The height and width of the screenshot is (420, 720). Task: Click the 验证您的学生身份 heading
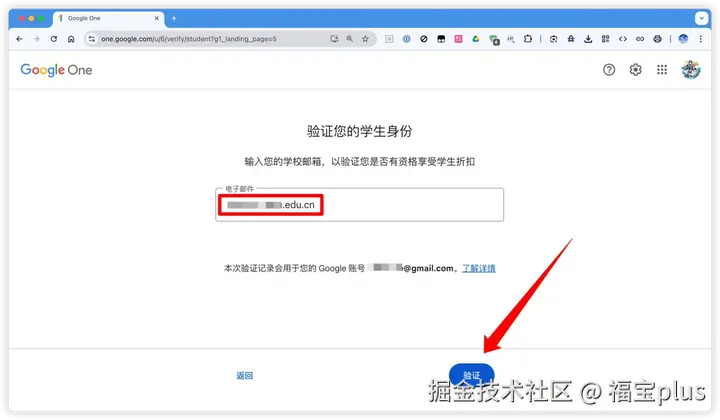click(x=360, y=131)
